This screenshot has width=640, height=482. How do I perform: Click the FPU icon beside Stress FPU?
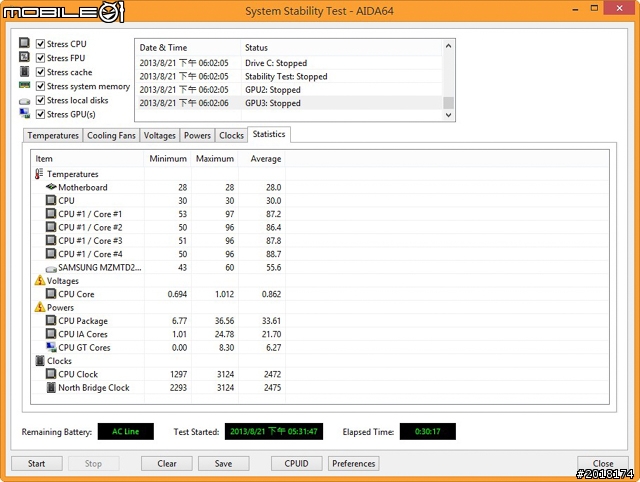(24, 57)
